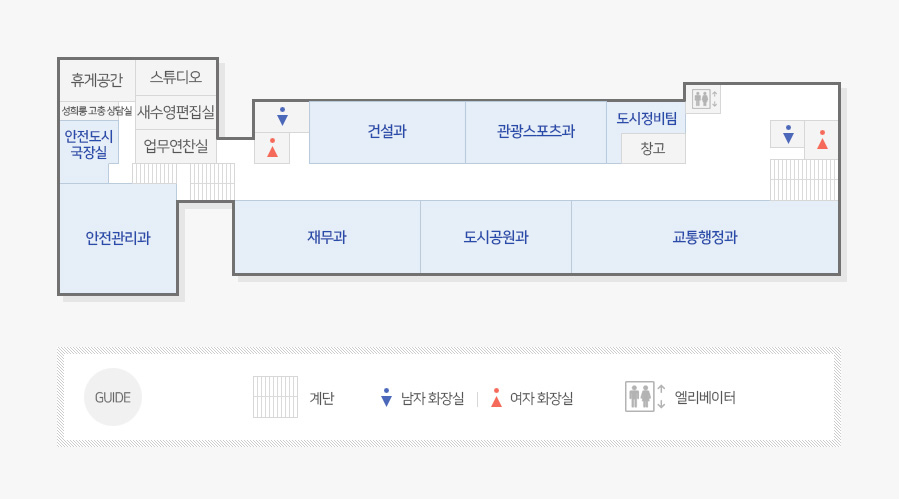Click the 휴게공간 room

97,80
